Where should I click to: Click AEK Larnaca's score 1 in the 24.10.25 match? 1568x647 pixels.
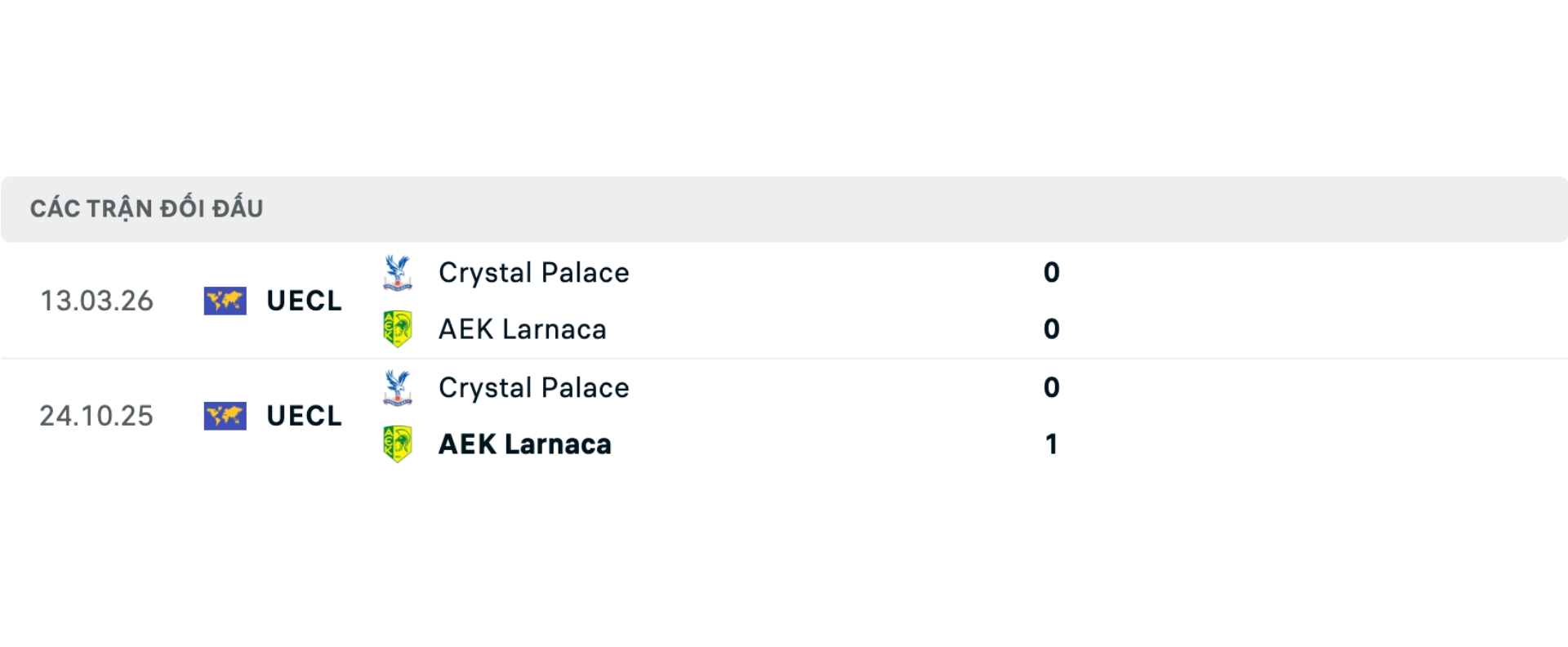(x=1051, y=444)
